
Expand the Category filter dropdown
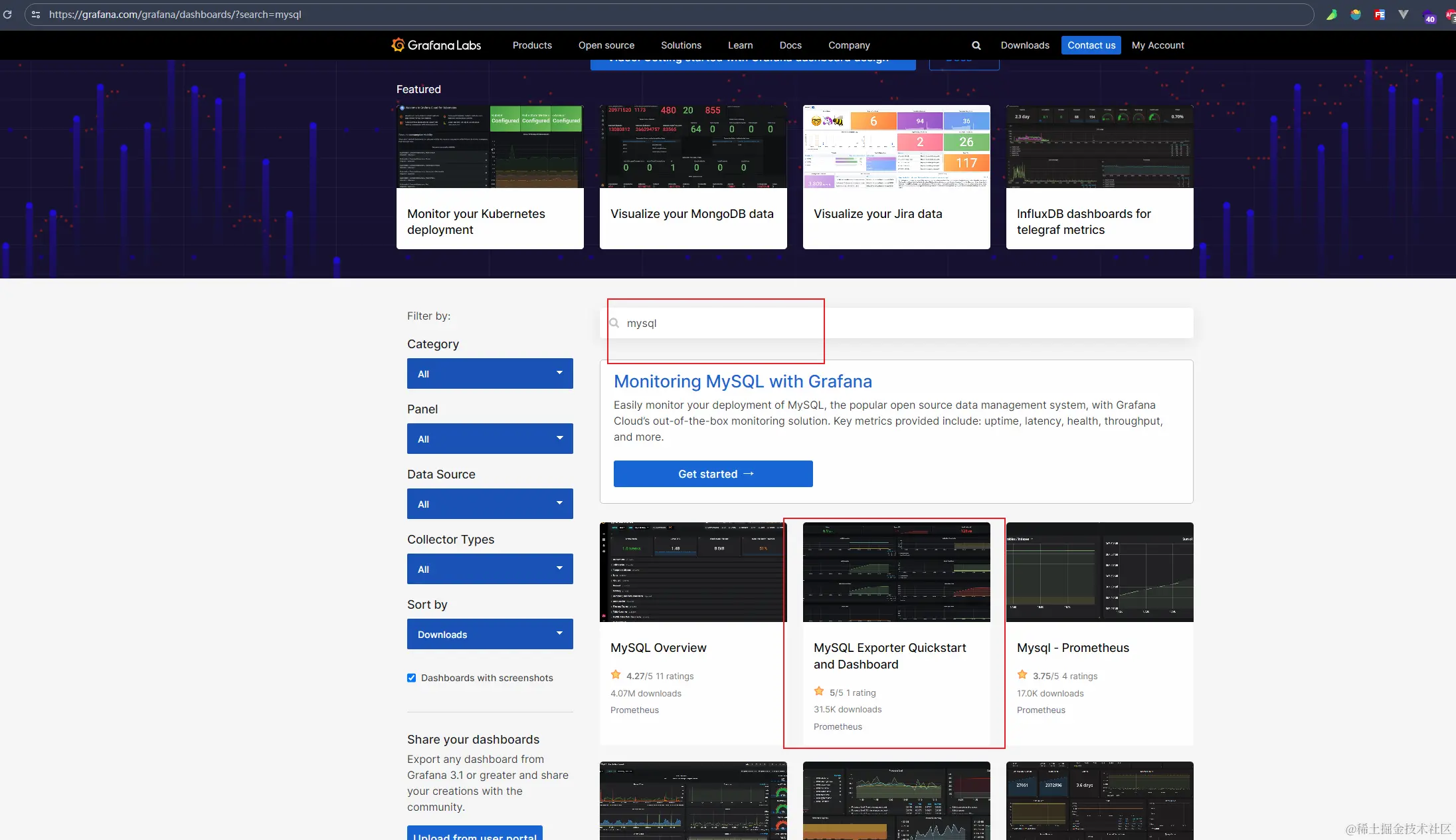tap(490, 373)
